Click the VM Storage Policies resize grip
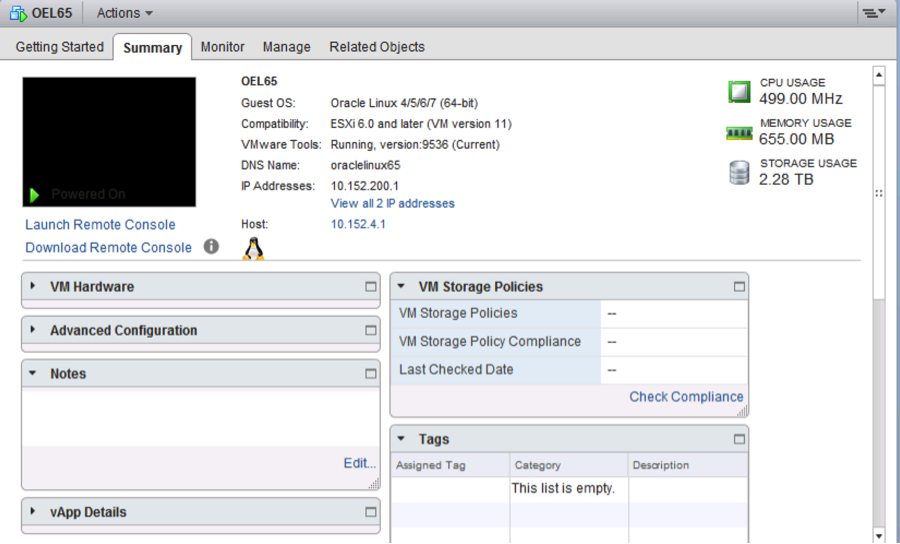Viewport: 900px width, 544px height. click(742, 411)
